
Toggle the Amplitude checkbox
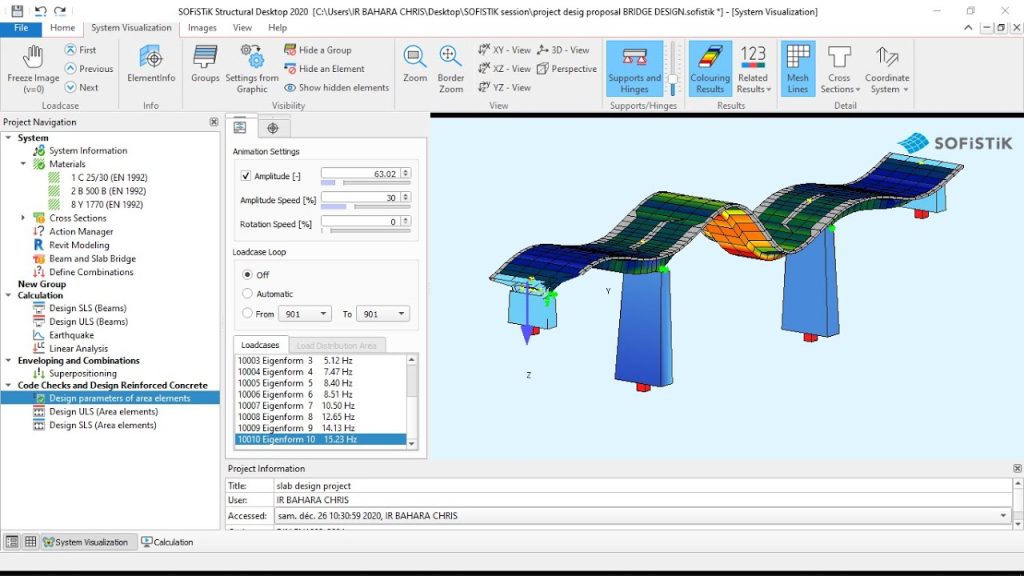coord(246,176)
